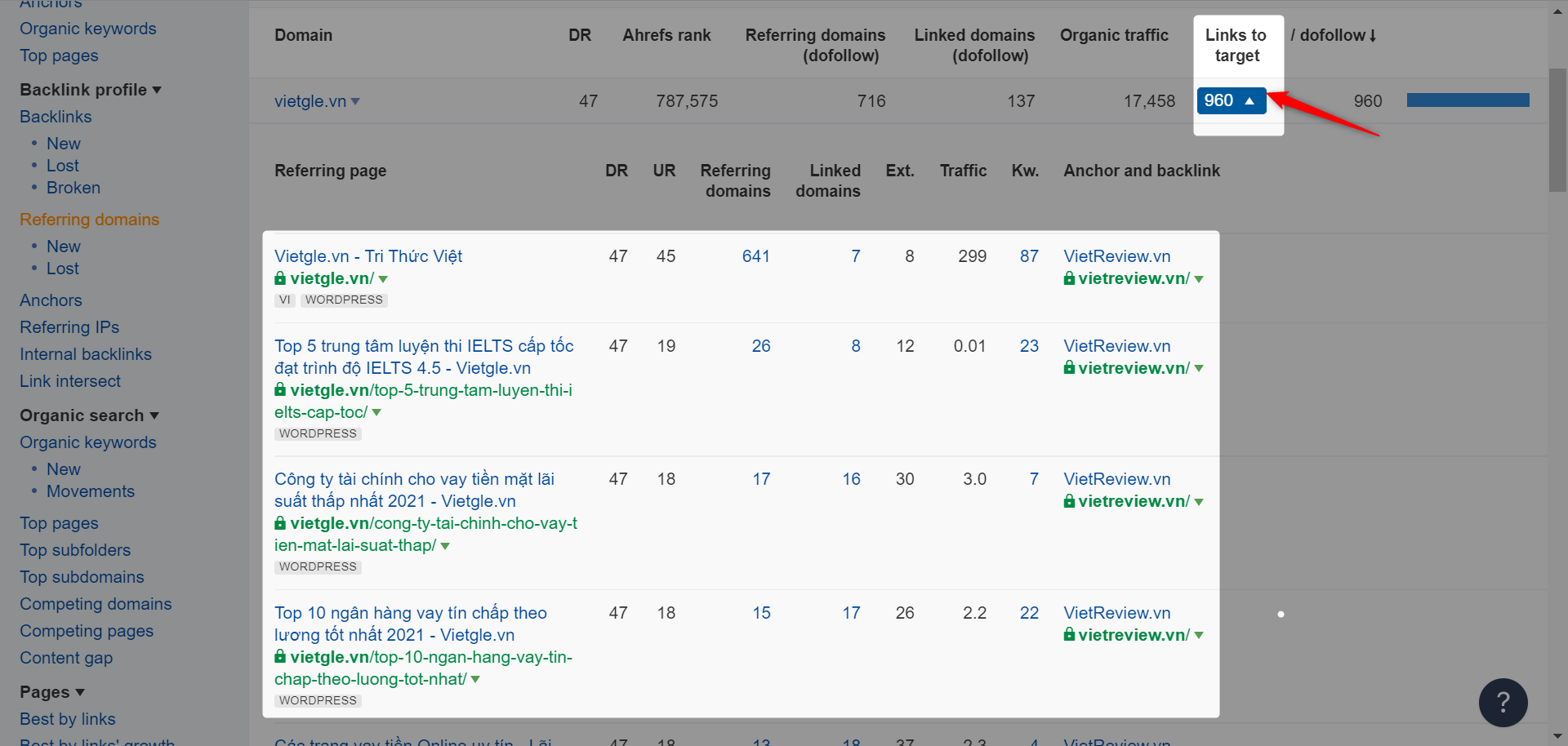The width and height of the screenshot is (1568, 746).
Task: Click referring domains count 15
Action: [761, 613]
